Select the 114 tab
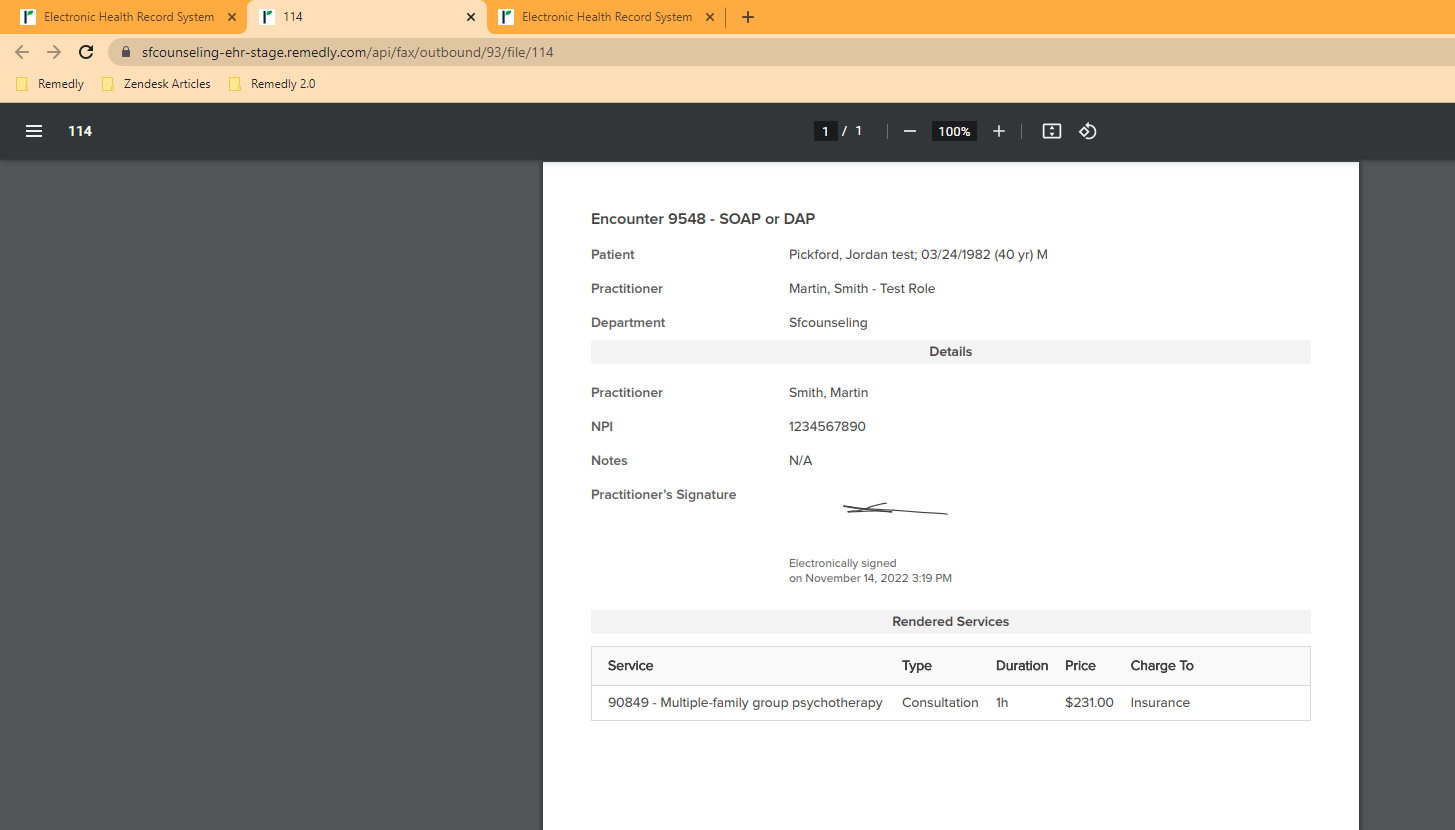The image size is (1455, 830). [x=367, y=17]
